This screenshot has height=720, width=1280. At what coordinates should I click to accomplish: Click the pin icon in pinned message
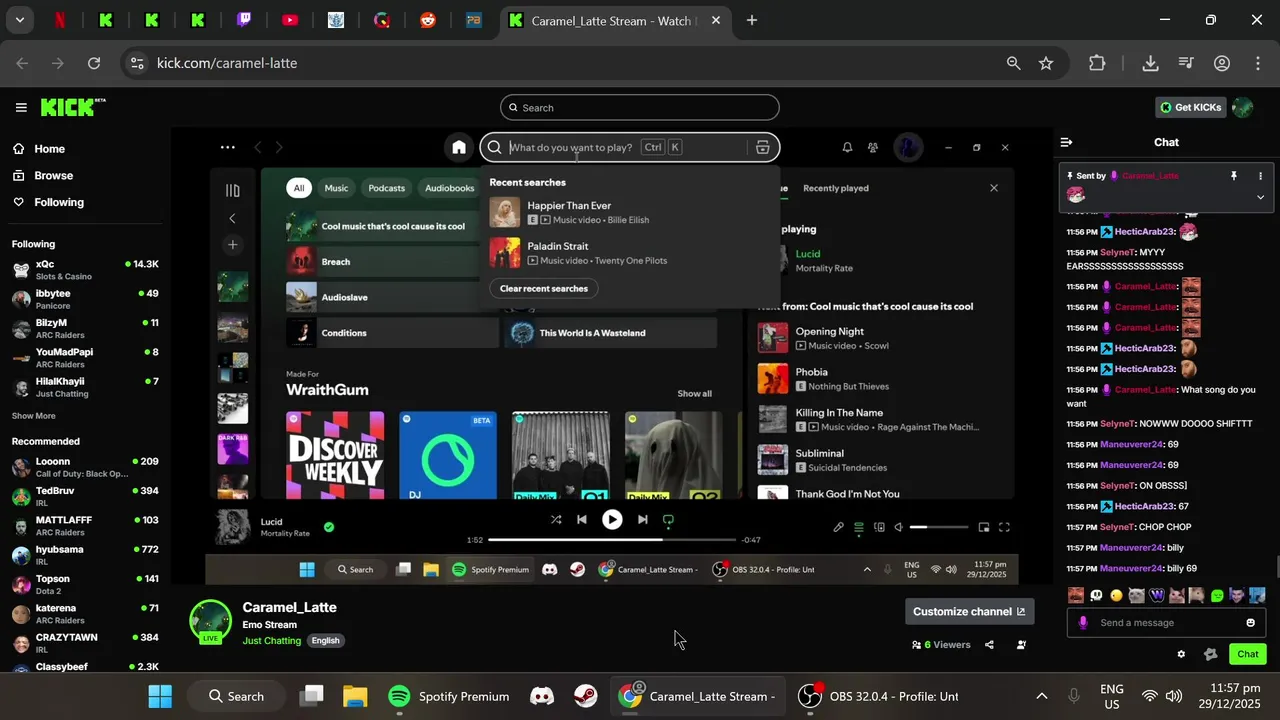coord(1233,176)
